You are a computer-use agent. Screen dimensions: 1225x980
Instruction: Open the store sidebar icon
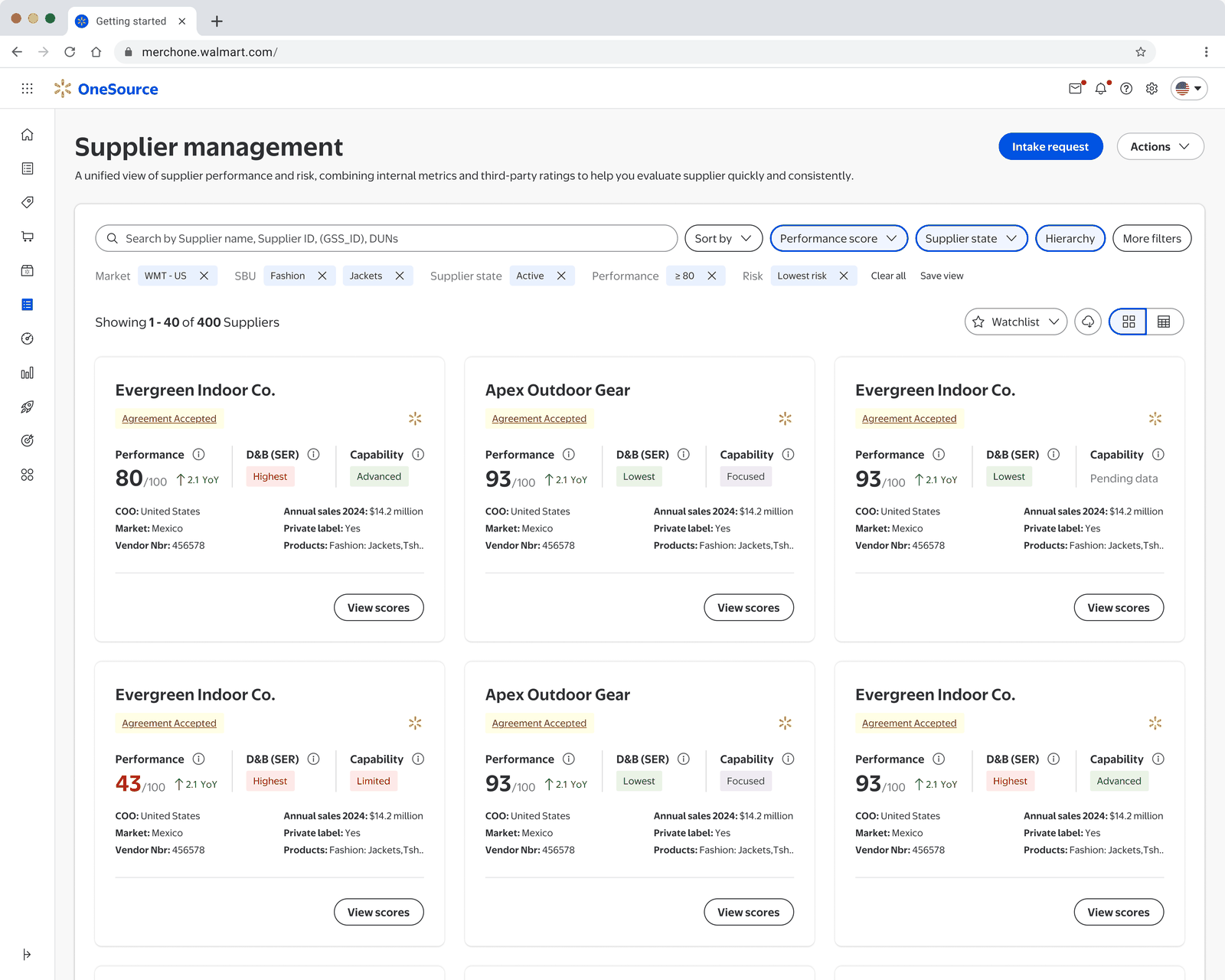[28, 270]
